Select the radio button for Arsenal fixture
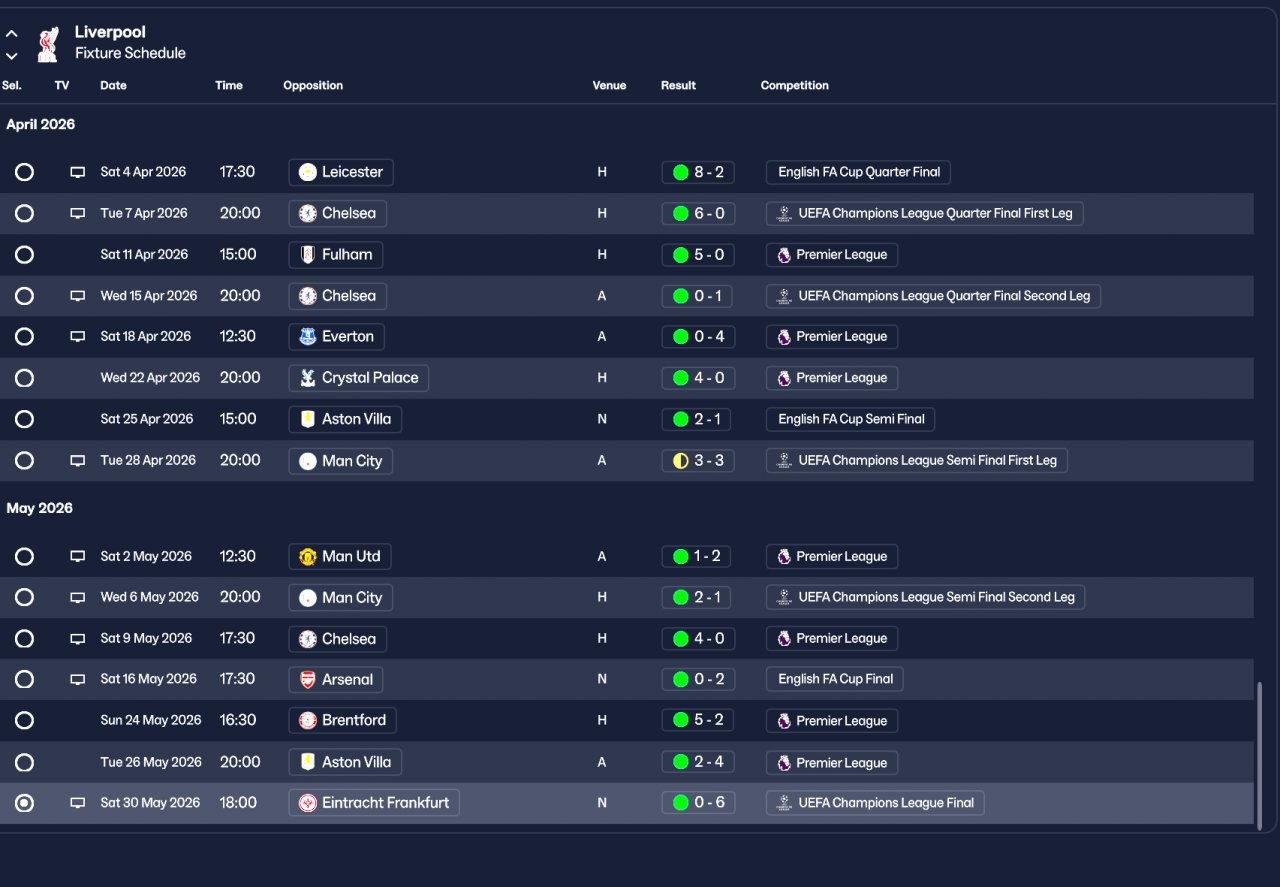This screenshot has width=1280, height=887. tap(24, 680)
